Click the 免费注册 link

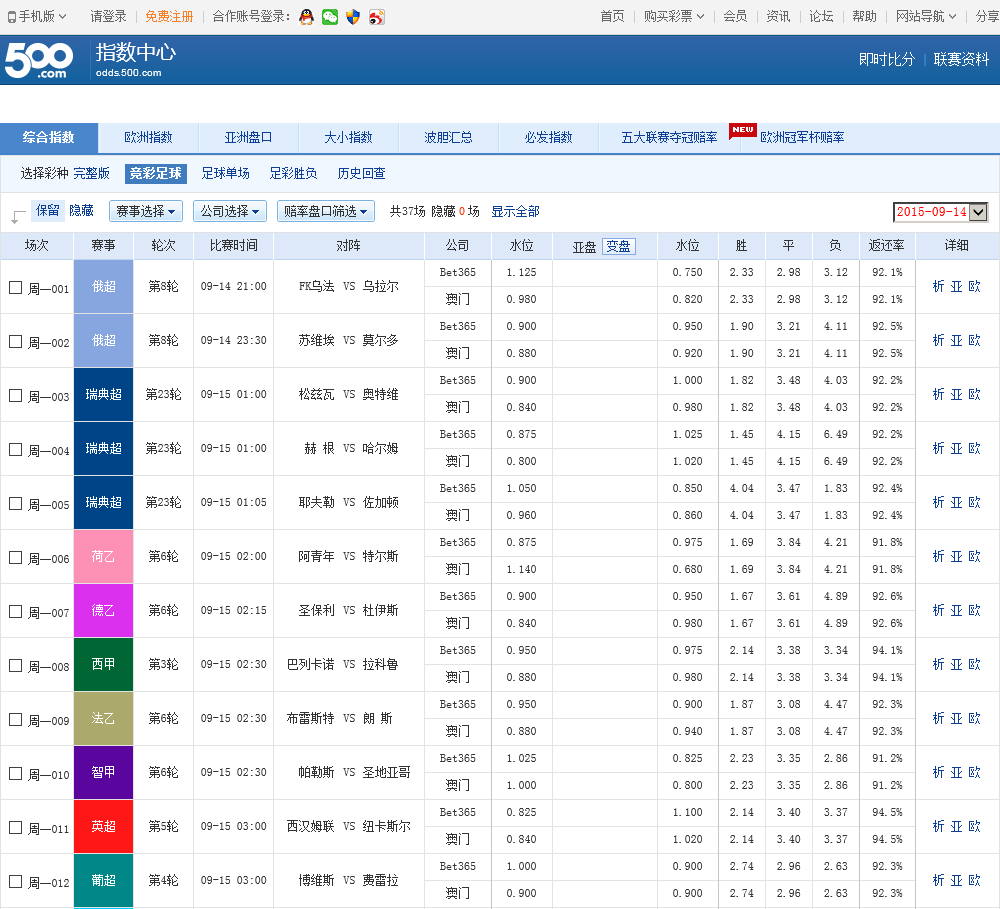coord(169,16)
